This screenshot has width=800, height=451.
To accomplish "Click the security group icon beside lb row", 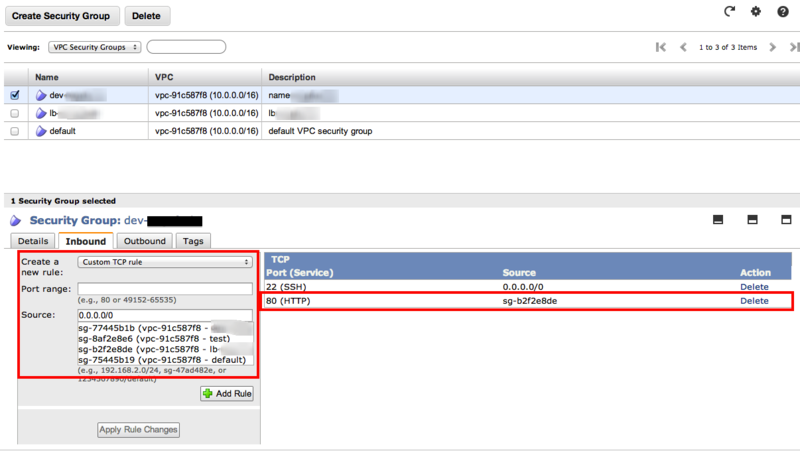I will click(41, 113).
